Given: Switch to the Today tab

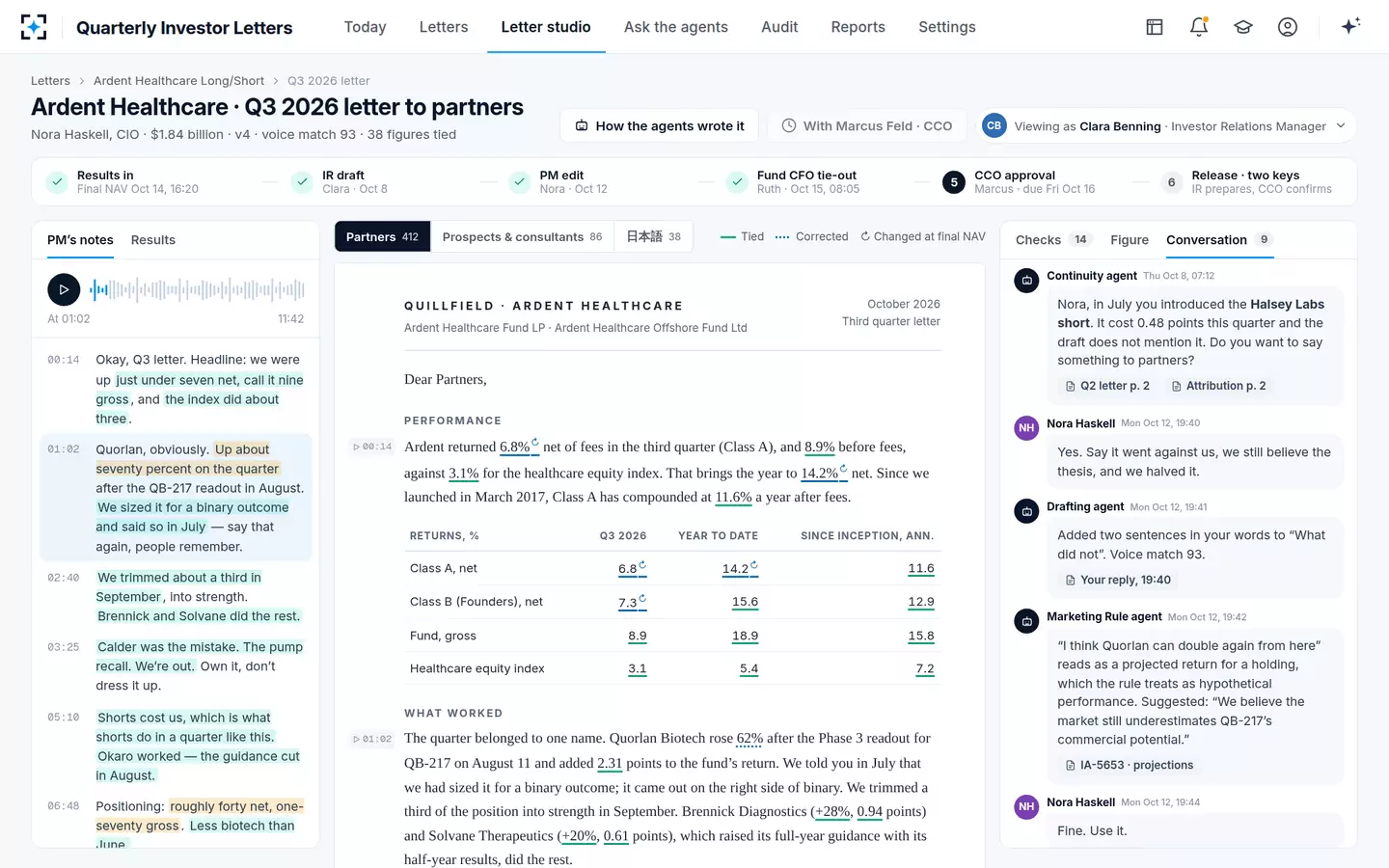Looking at the screenshot, I should coord(365,27).
